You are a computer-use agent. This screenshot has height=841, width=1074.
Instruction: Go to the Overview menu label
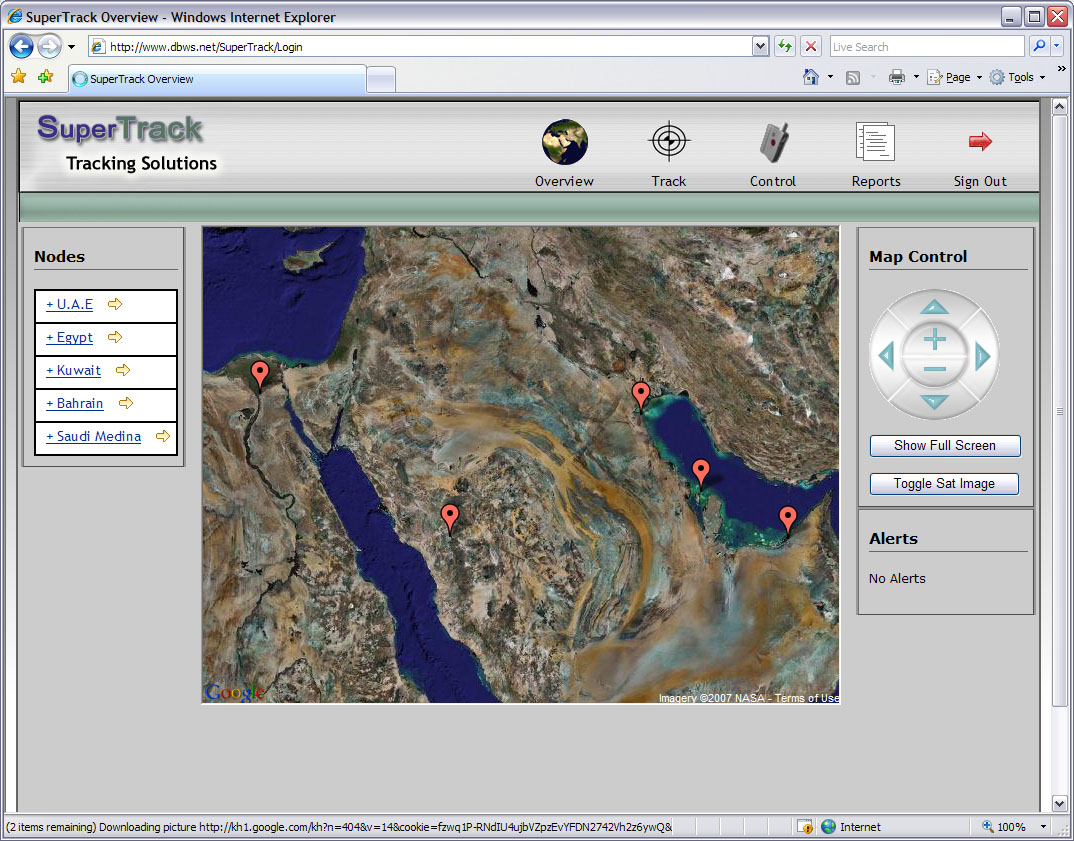click(564, 181)
